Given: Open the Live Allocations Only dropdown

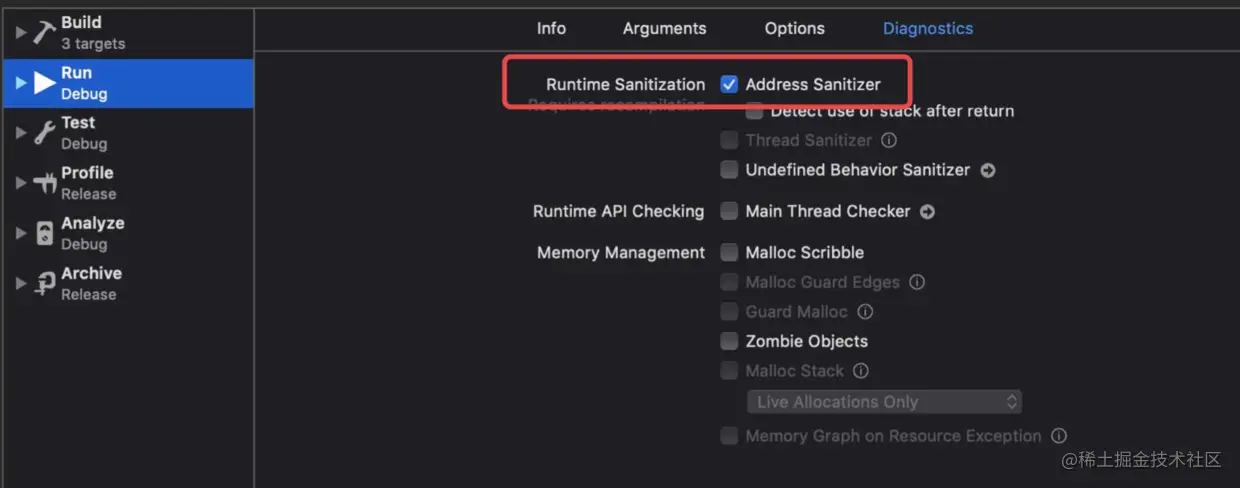Looking at the screenshot, I should point(884,402).
